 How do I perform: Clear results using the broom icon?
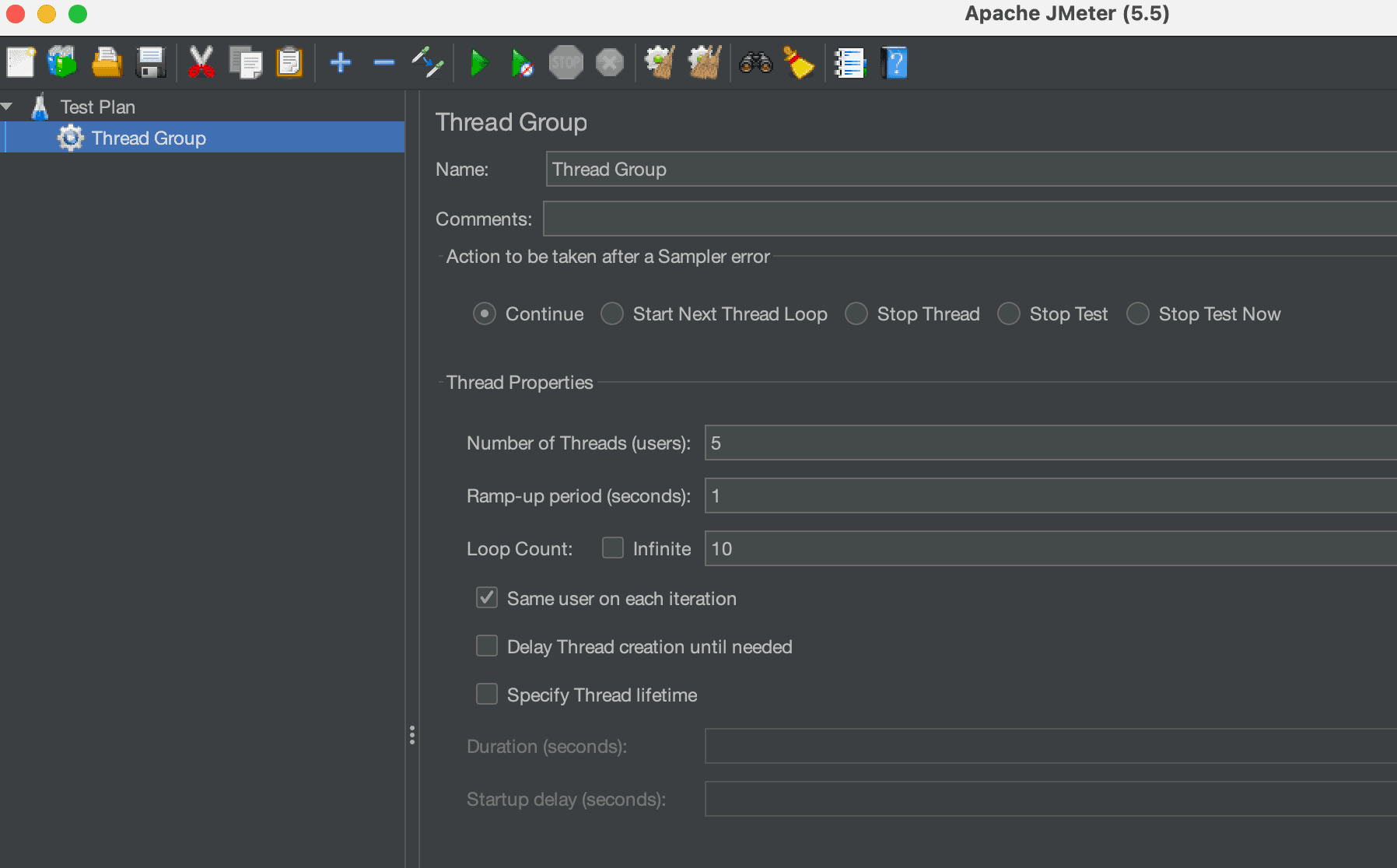pyautogui.click(x=800, y=62)
